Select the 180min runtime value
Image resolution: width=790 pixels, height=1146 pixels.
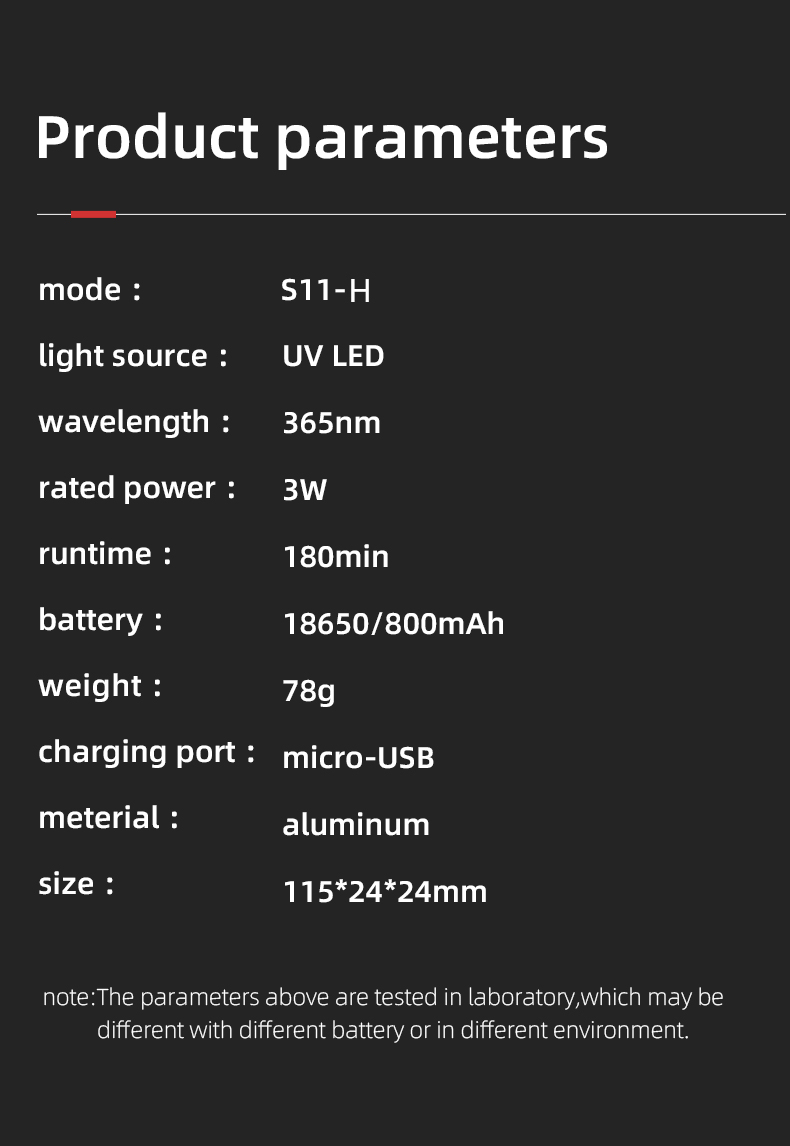pyautogui.click(x=335, y=556)
